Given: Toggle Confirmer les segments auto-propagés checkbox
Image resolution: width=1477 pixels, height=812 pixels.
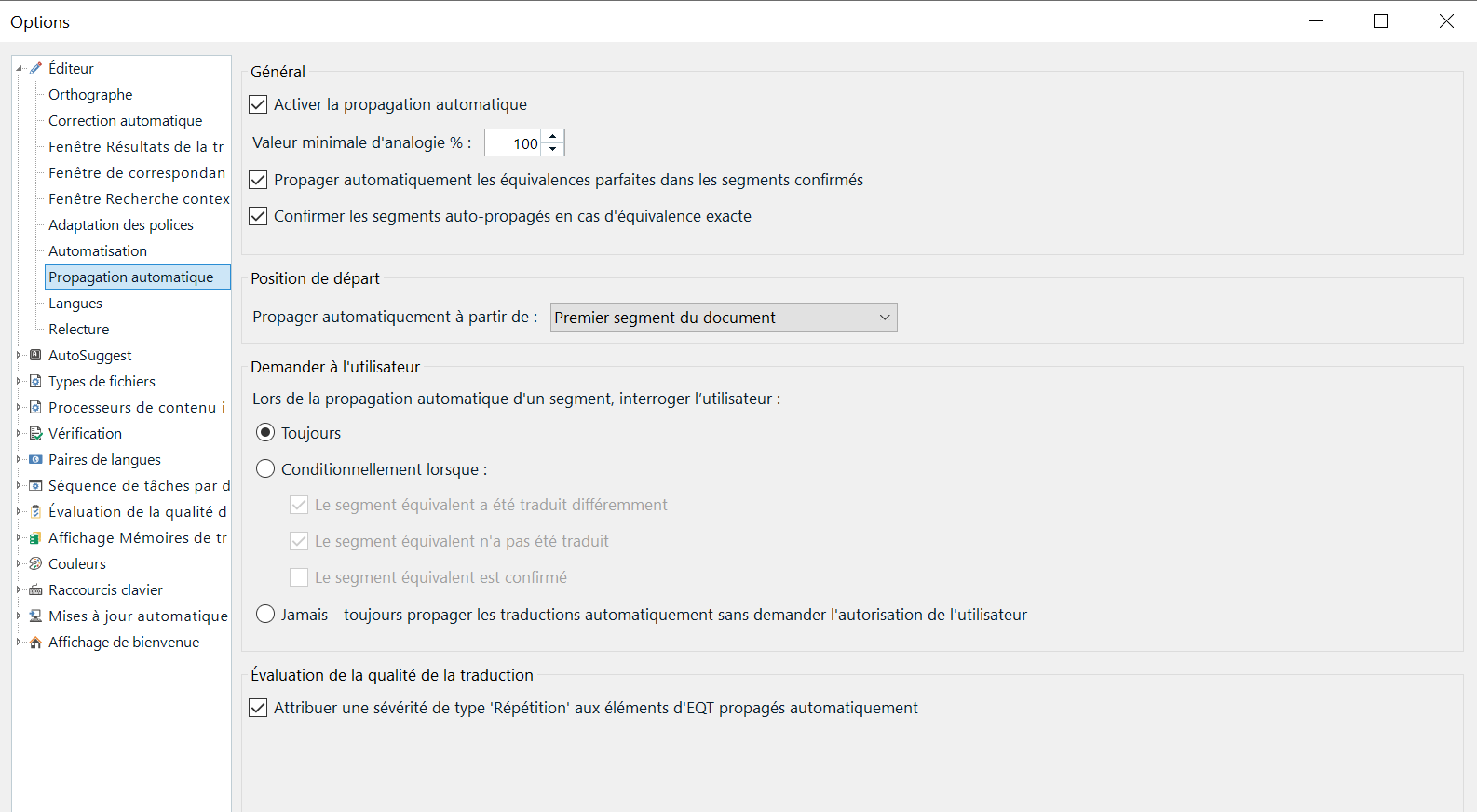Looking at the screenshot, I should [x=259, y=216].
